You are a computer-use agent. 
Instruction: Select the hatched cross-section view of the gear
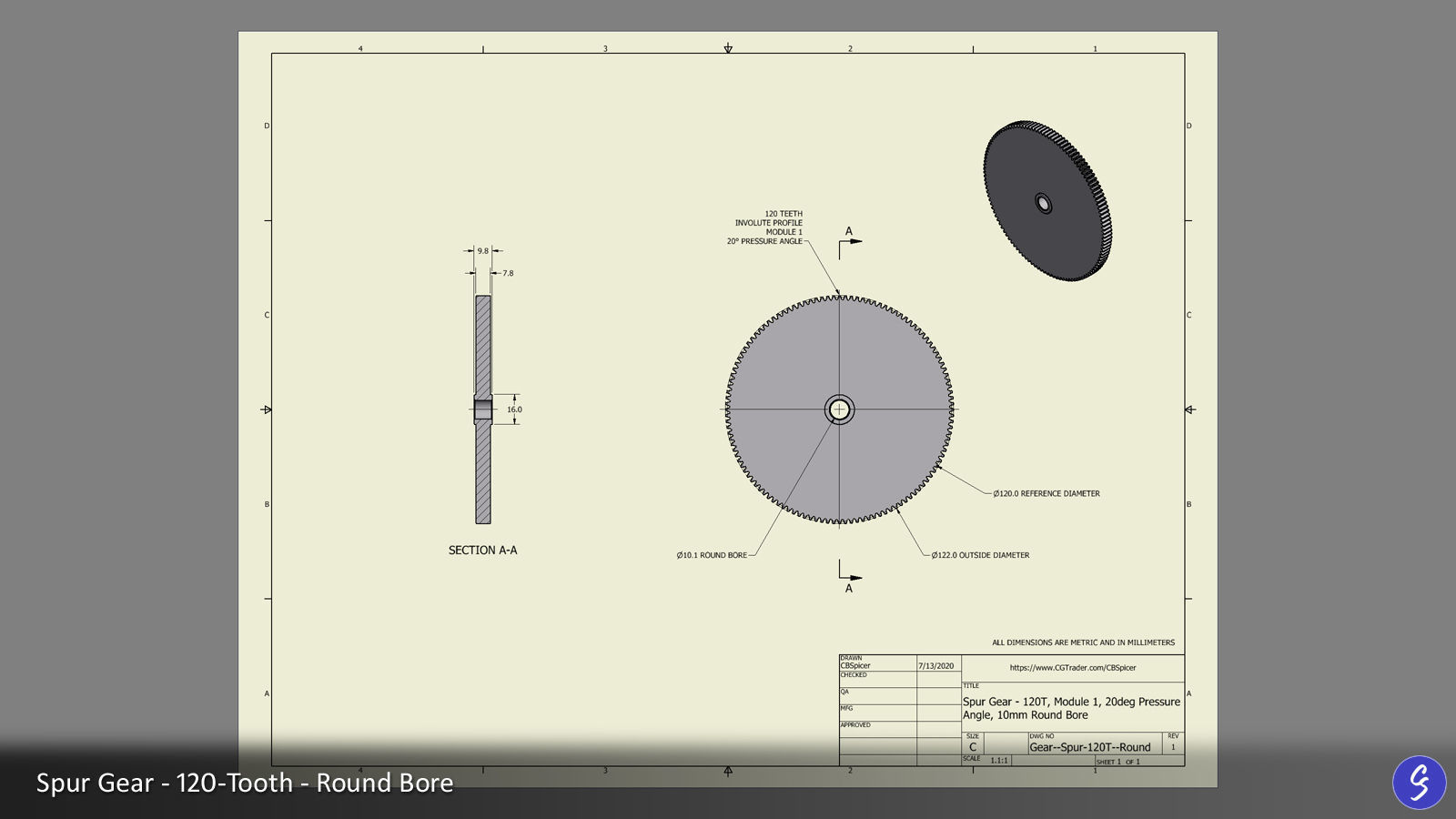click(x=483, y=409)
